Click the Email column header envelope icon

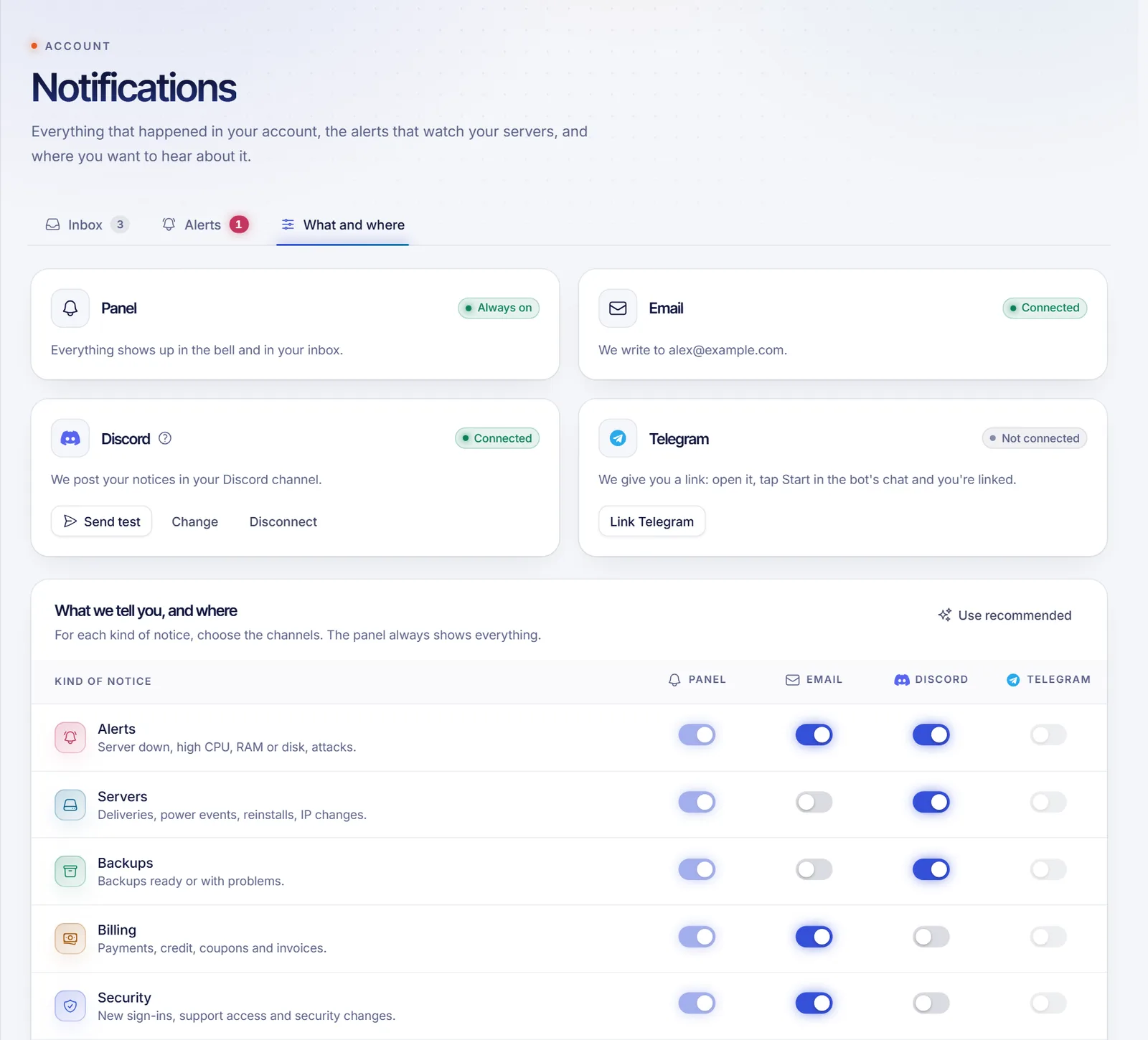pos(793,680)
